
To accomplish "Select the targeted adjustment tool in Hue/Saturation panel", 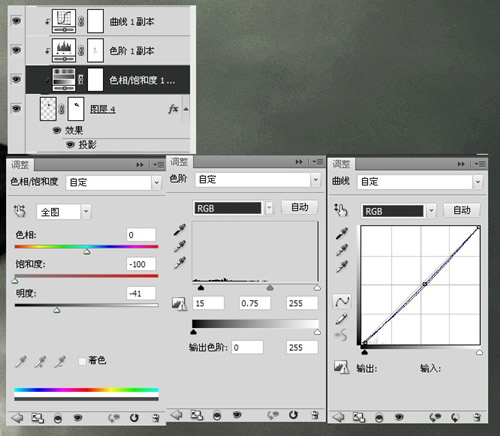I will point(19,211).
